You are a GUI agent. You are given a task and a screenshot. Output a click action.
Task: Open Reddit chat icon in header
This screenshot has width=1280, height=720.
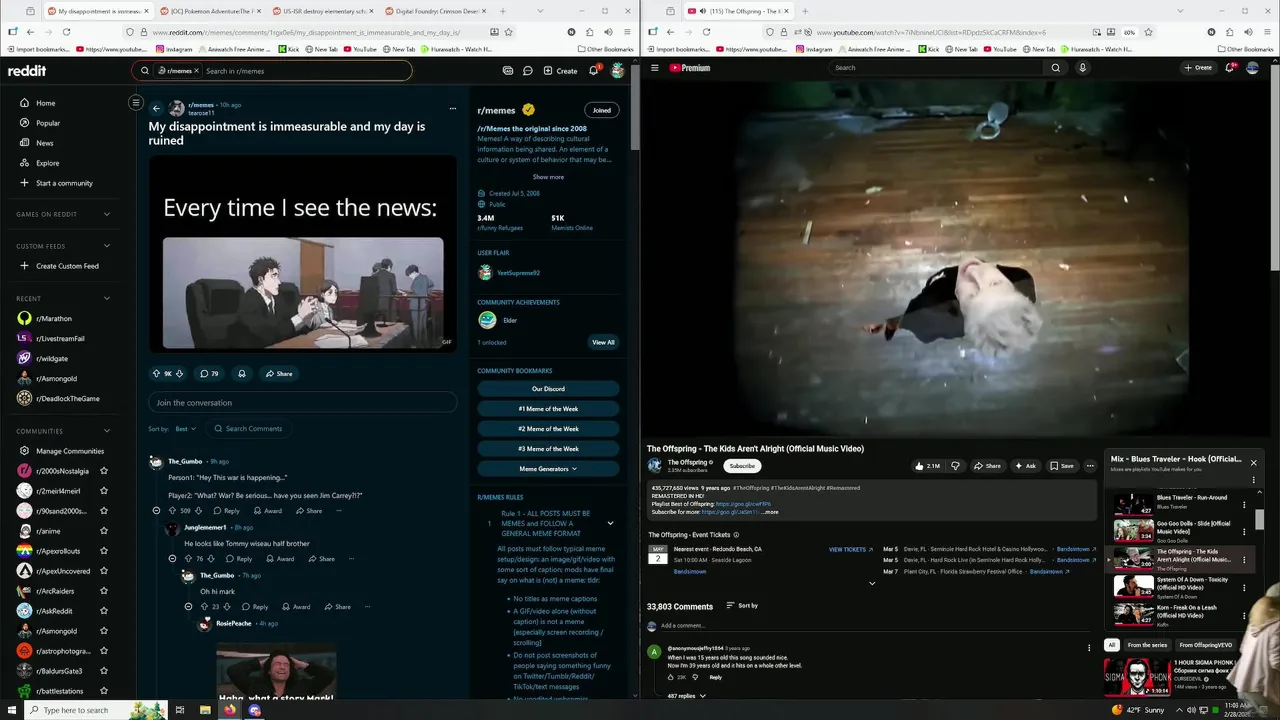pyautogui.click(x=528, y=71)
